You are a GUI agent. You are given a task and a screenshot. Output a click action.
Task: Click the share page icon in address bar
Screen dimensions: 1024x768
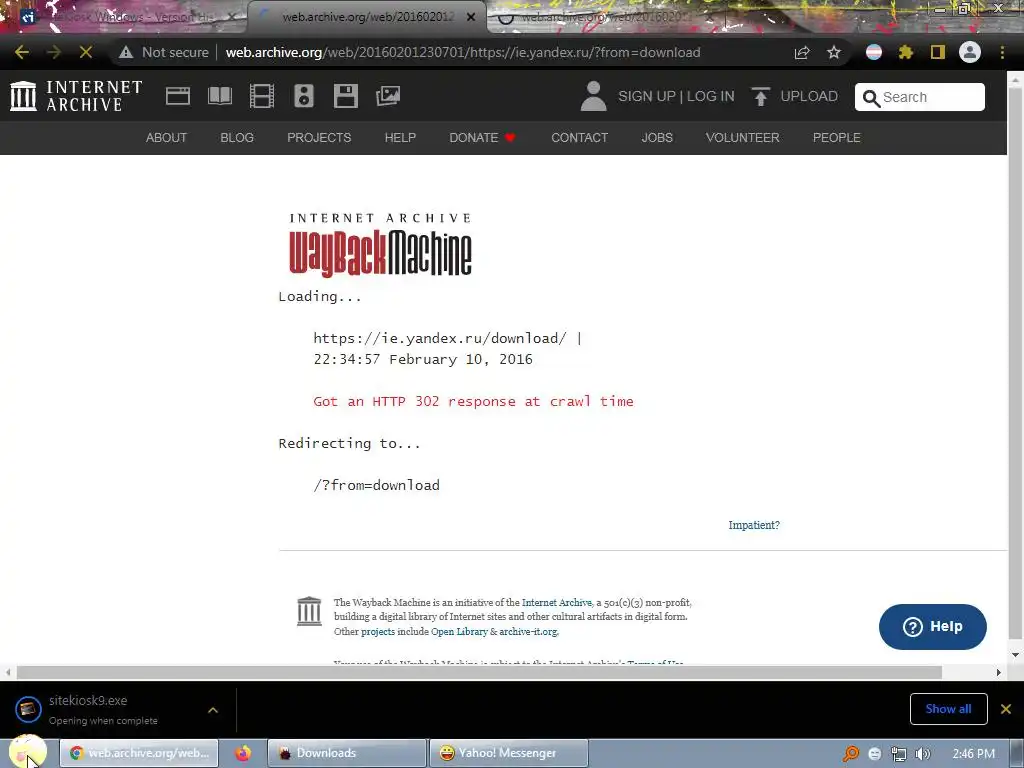802,53
